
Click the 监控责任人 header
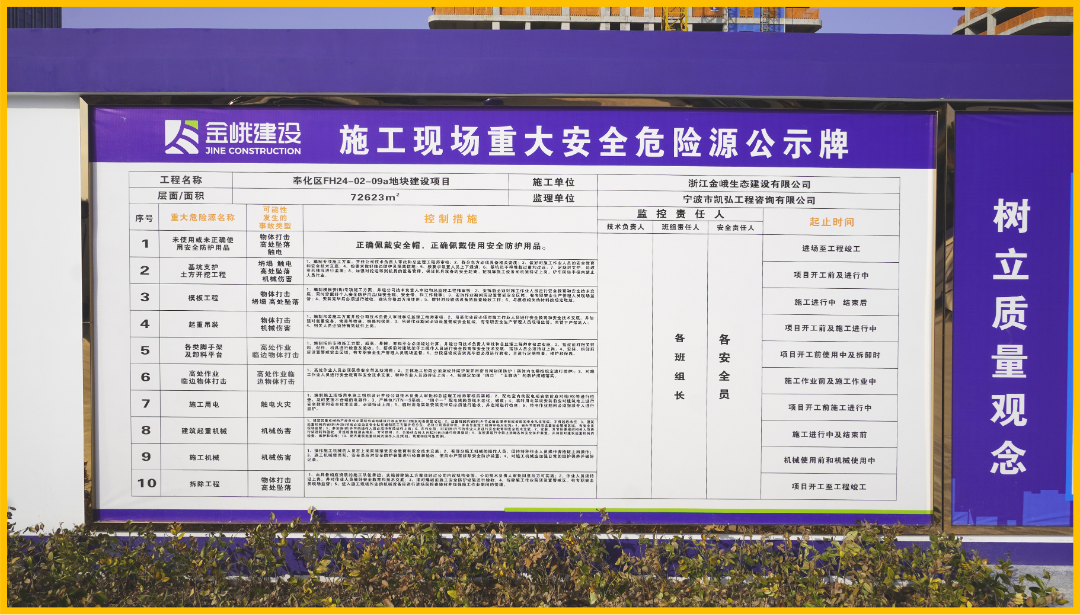[680, 214]
